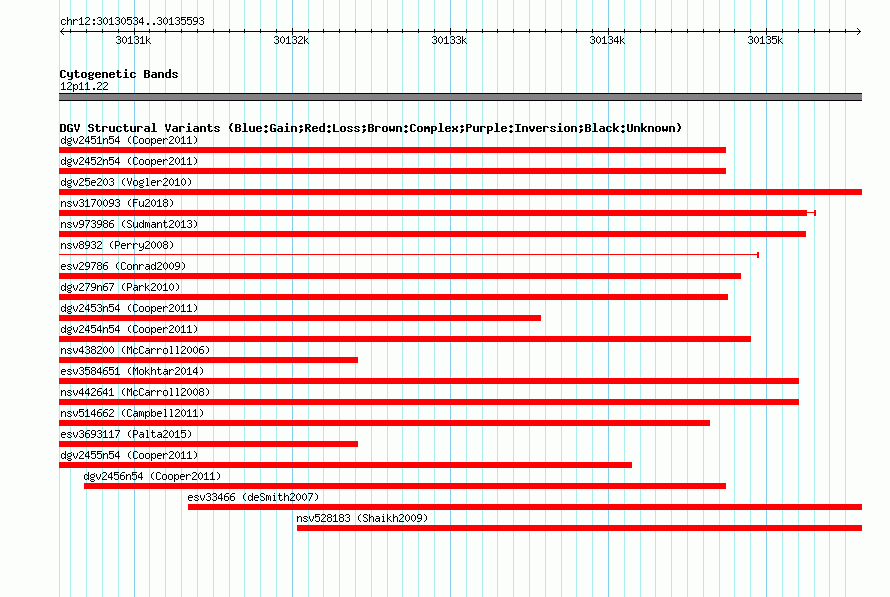890x597 pixels.
Task: Click the 30135k ruler label
Action: pyautogui.click(x=765, y=40)
